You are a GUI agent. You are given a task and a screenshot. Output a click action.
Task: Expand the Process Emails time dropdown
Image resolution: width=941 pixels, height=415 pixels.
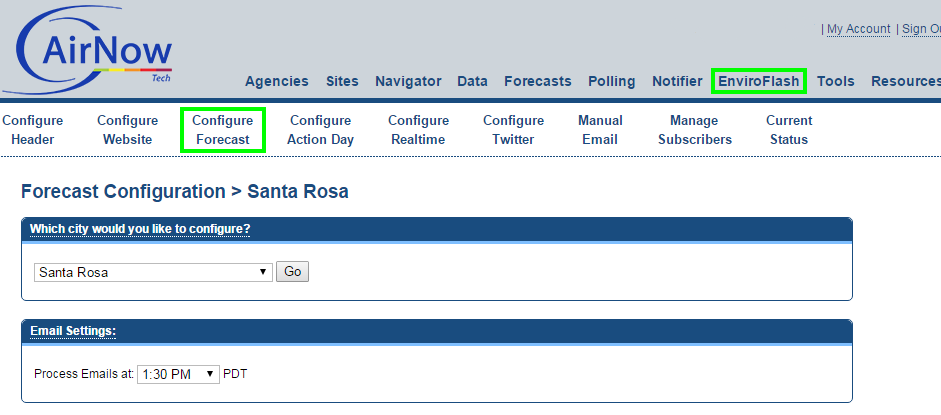[x=178, y=374]
